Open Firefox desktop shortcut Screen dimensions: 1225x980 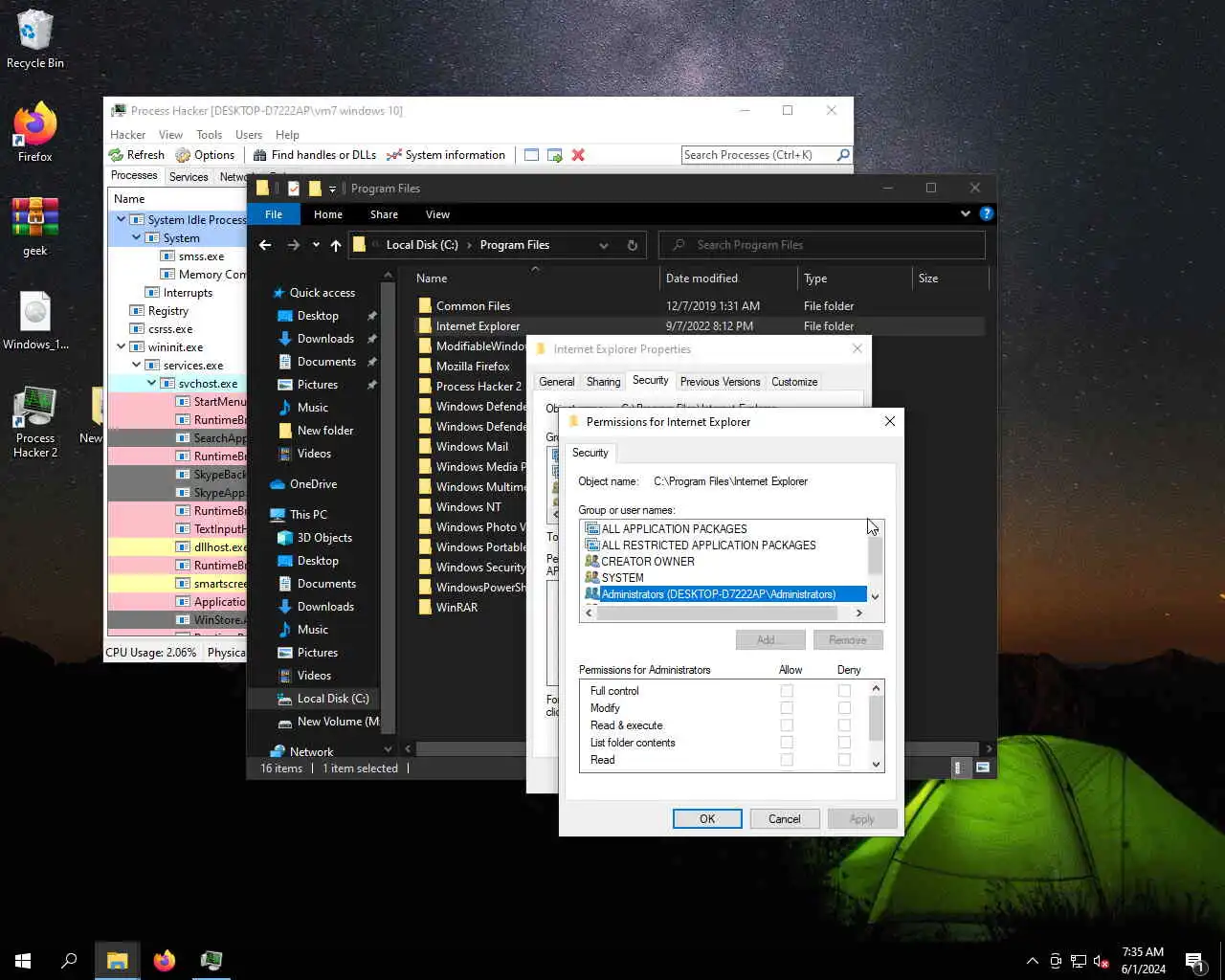pos(35,132)
